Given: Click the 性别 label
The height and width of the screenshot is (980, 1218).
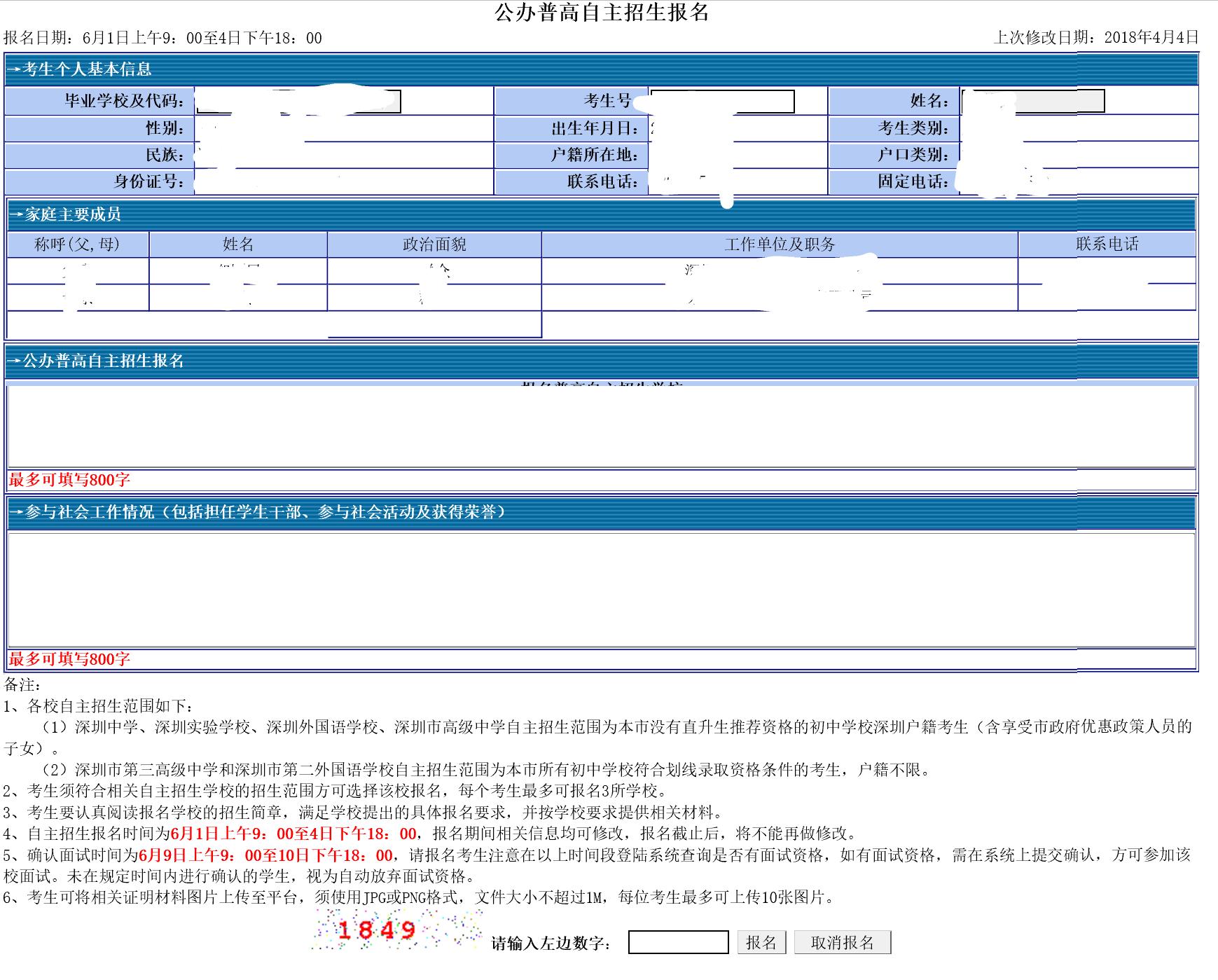Looking at the screenshot, I should [x=165, y=128].
